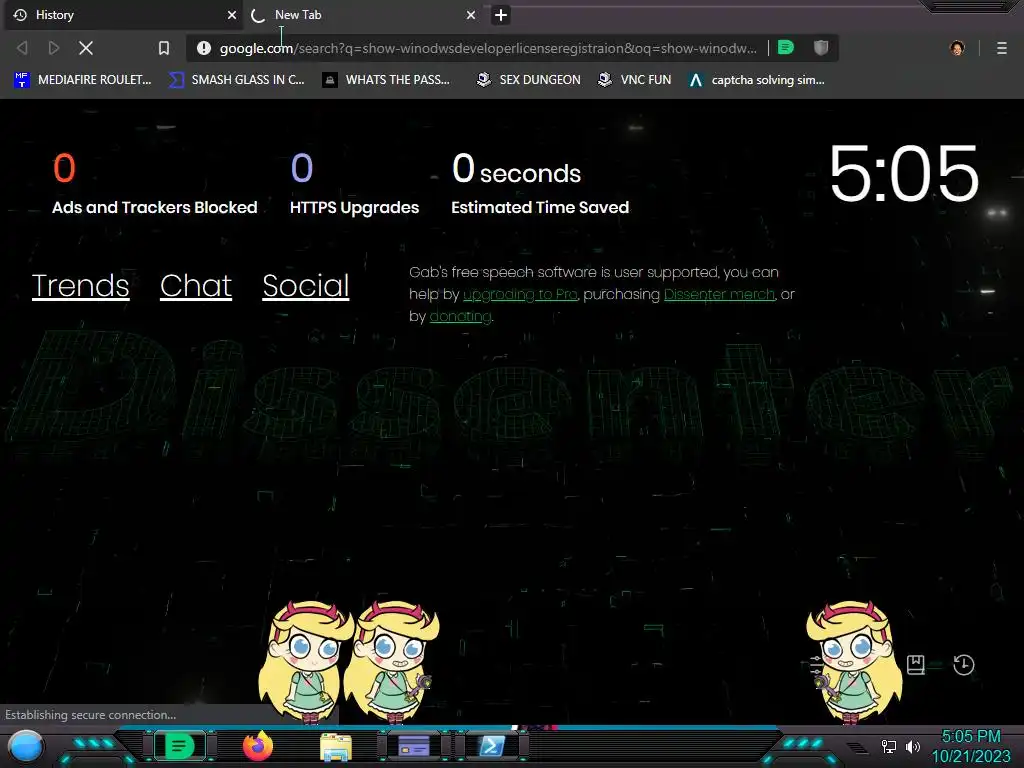Follow the donating link
This screenshot has width=1024, height=768.
pos(460,317)
